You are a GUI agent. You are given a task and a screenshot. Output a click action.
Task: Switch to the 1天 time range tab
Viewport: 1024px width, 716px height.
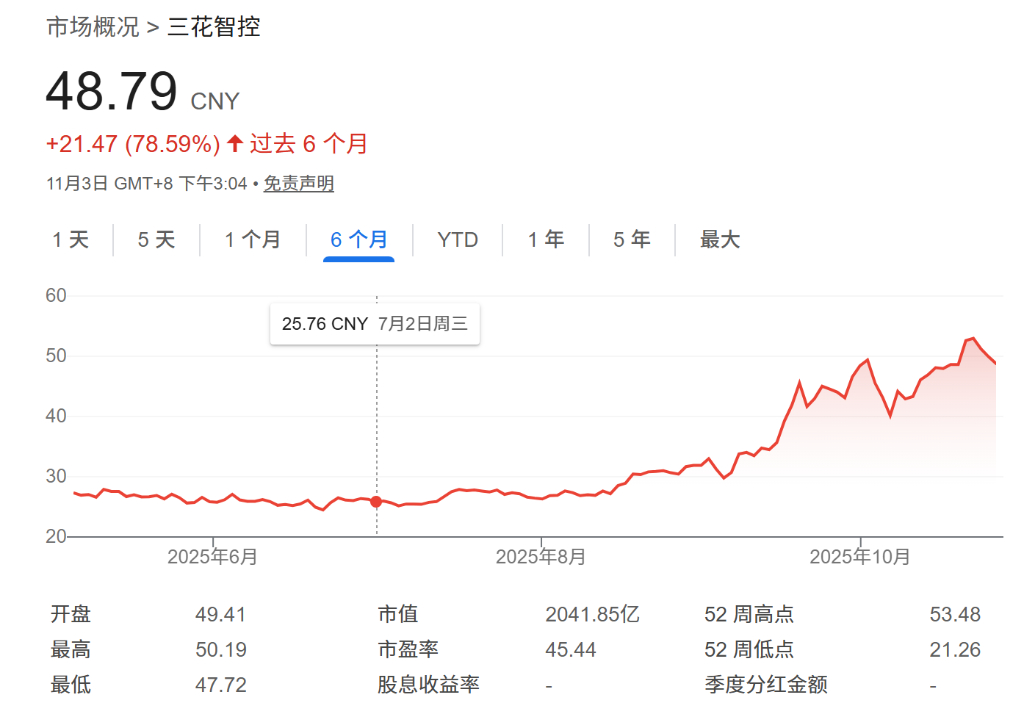[70, 239]
